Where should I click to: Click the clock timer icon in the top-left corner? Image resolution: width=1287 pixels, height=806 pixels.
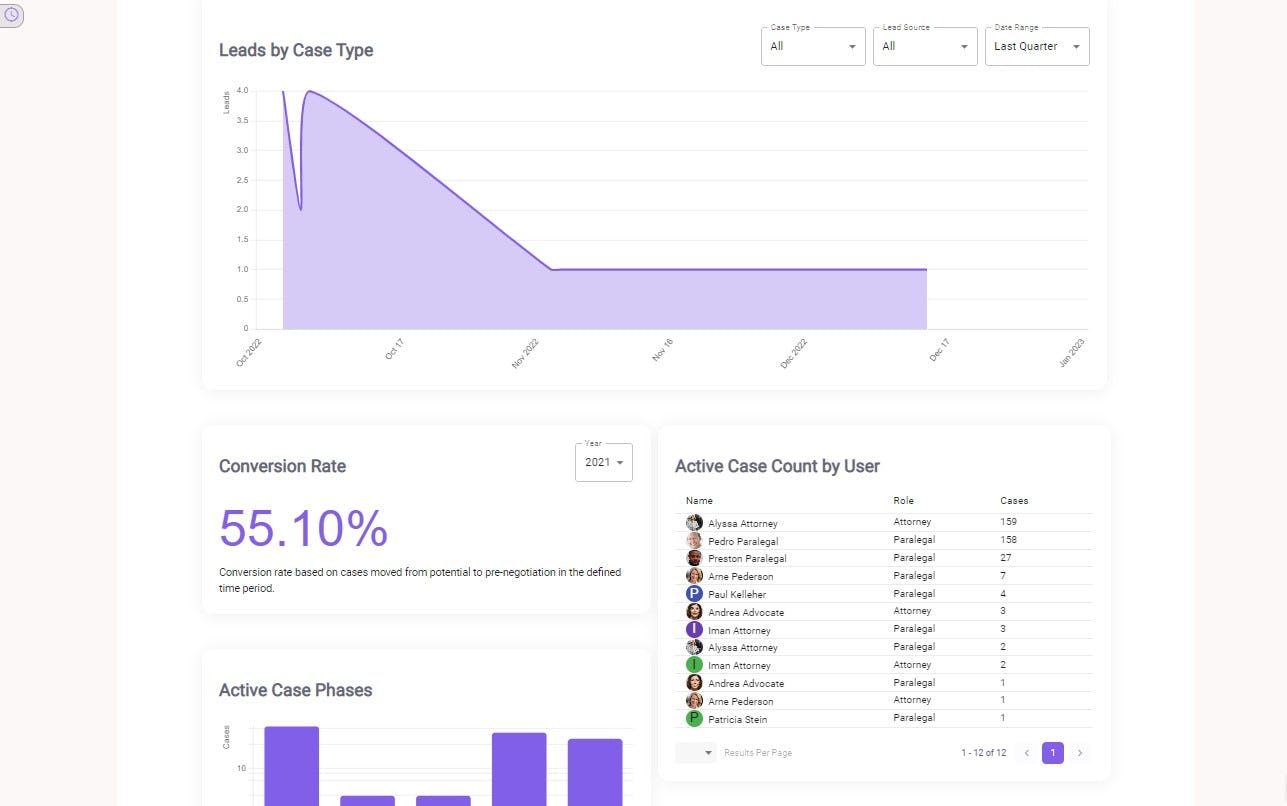click(13, 15)
